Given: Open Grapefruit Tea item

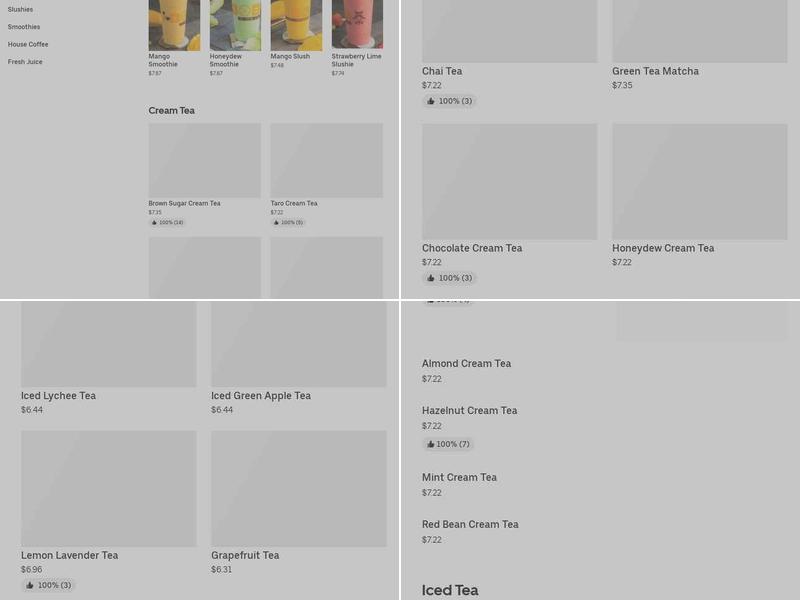Looking at the screenshot, I should 298,503.
